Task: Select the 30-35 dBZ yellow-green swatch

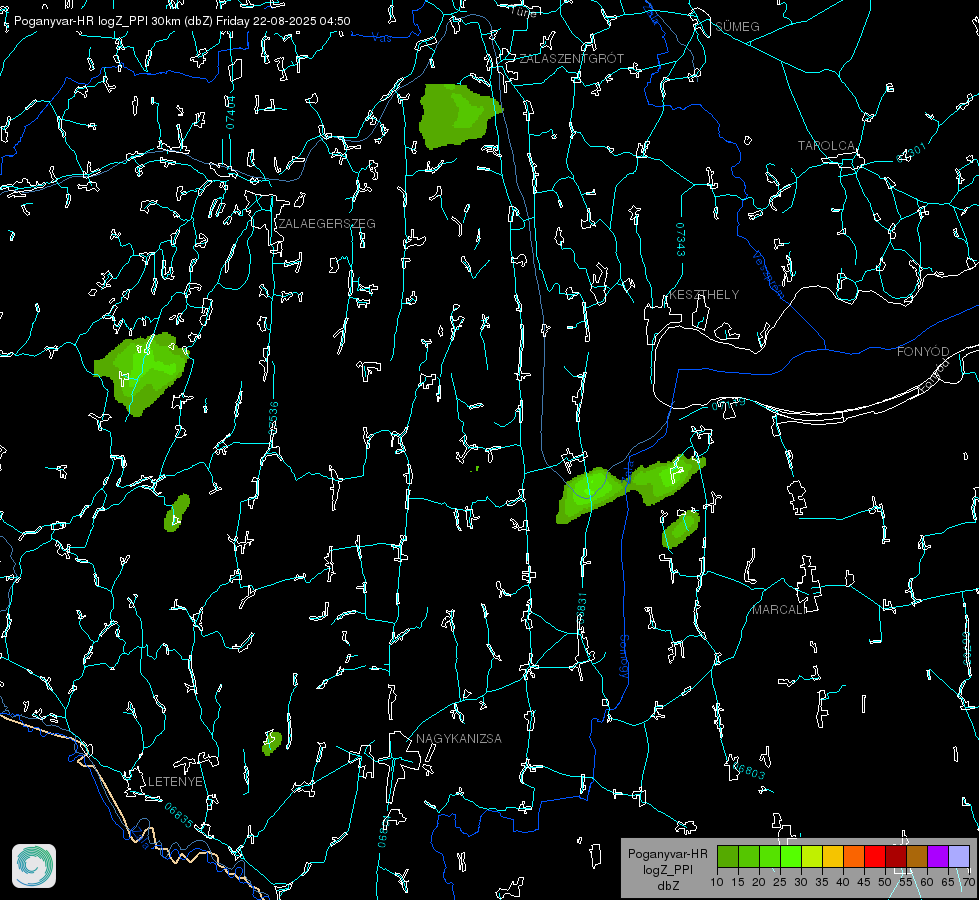Action: (x=812, y=856)
